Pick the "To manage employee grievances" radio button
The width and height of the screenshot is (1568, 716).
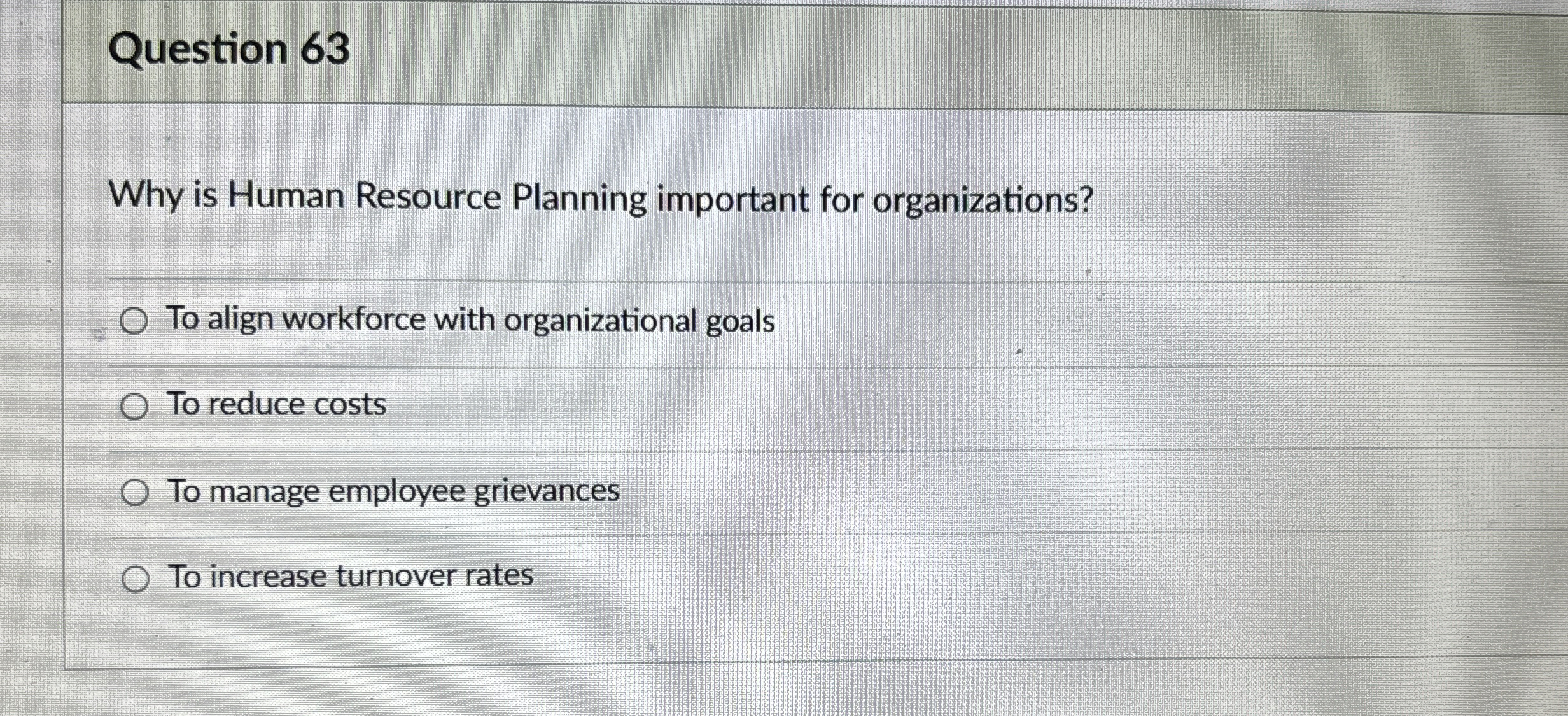134,493
